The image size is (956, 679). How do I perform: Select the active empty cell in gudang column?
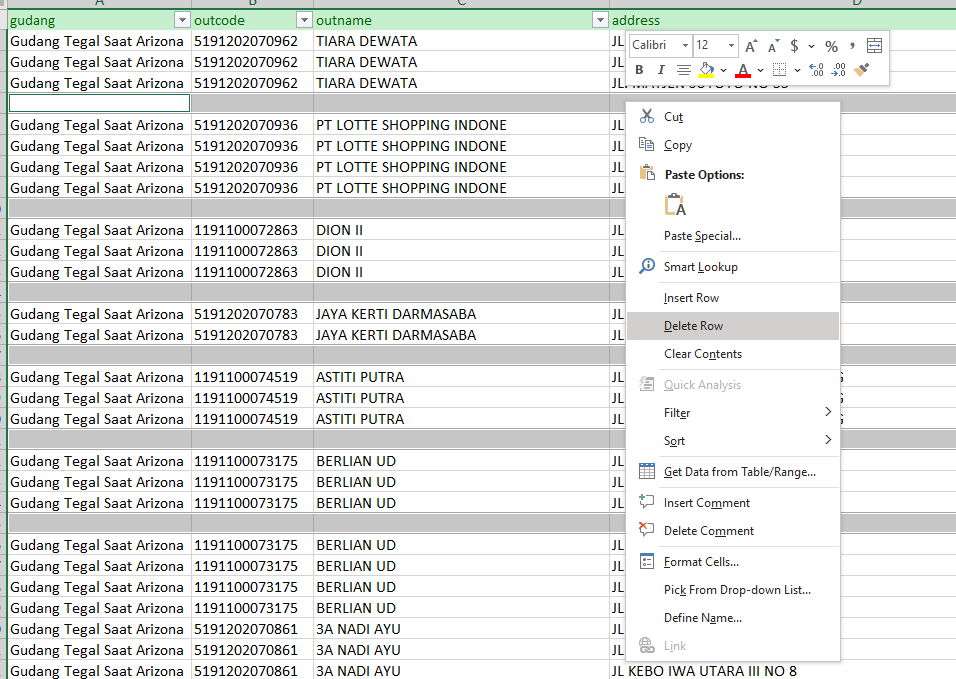point(99,104)
